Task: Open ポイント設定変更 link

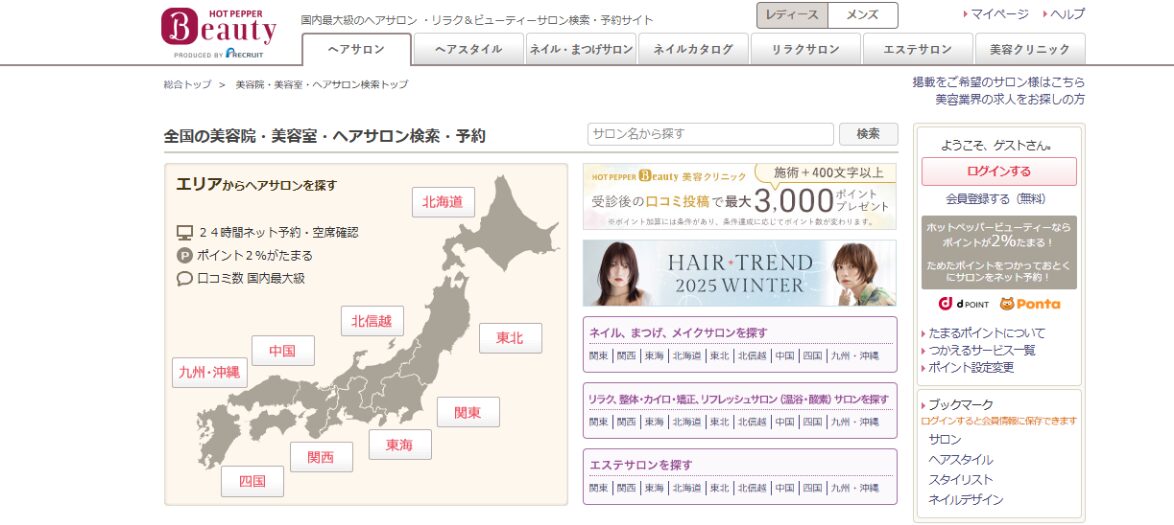Action: [971, 368]
